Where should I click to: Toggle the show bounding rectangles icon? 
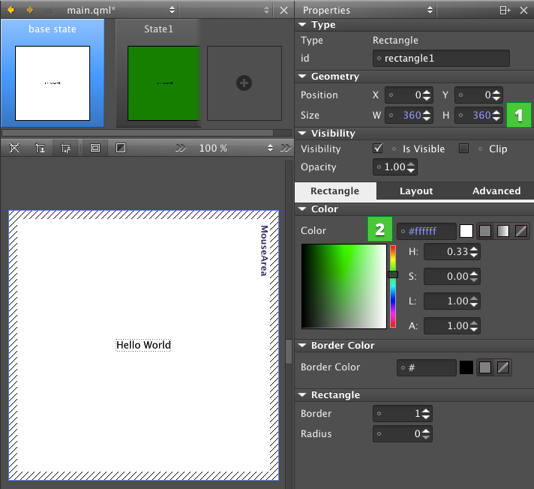(95, 148)
